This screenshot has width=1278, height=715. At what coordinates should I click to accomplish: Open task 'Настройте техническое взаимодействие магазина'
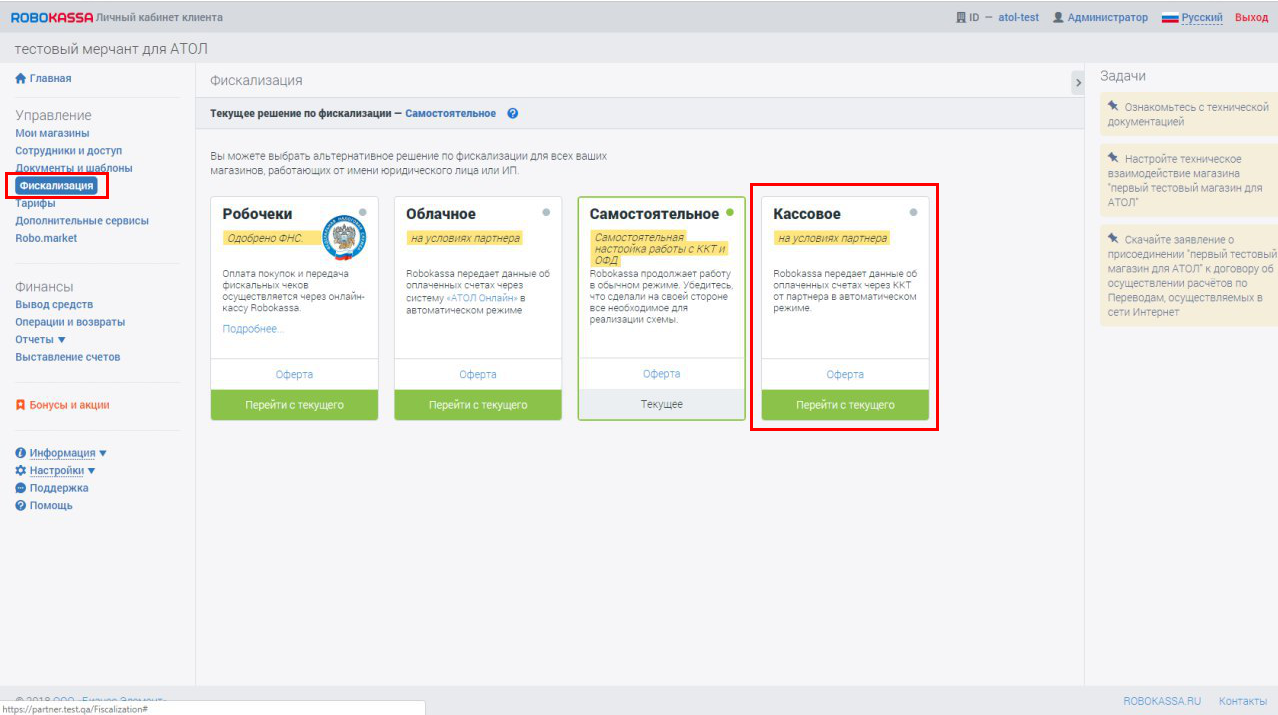click(1189, 181)
